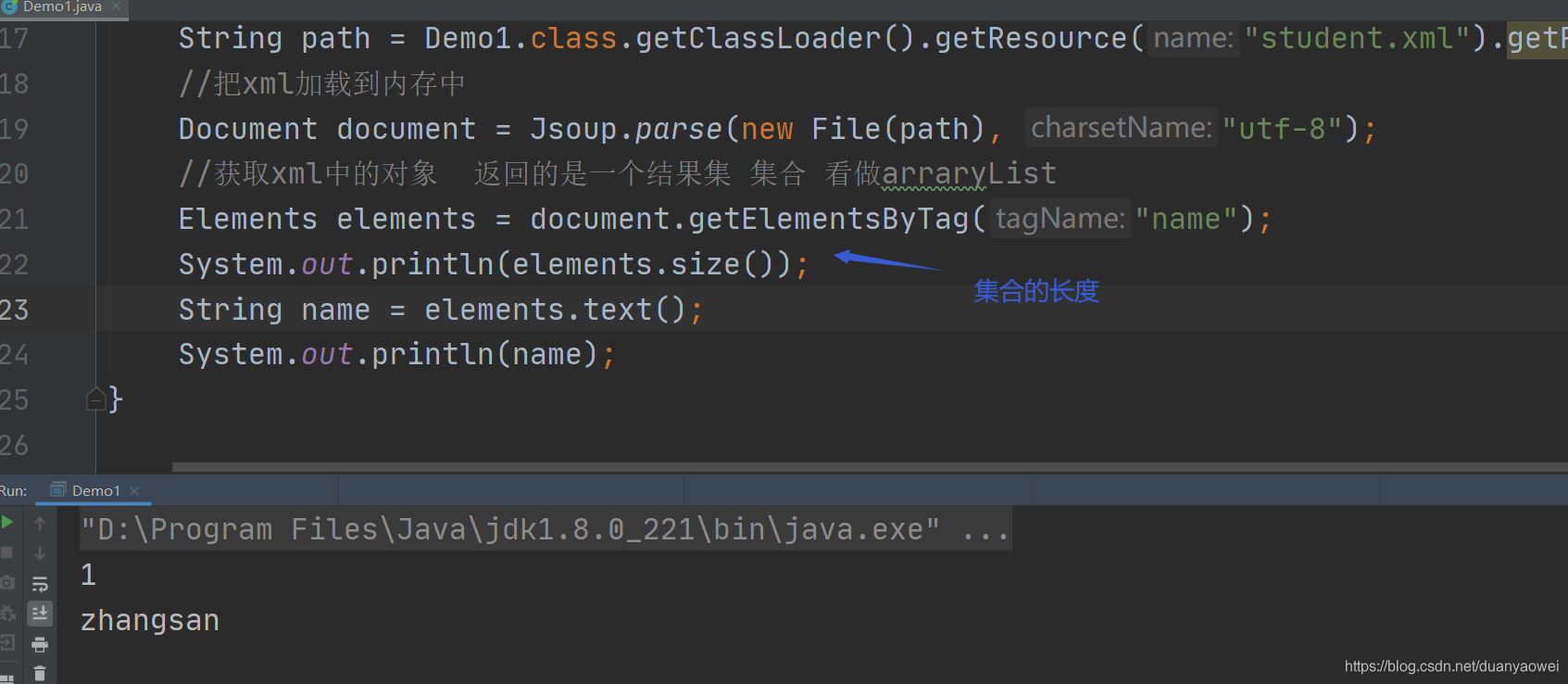Click the down arrow in Run console toolbar

click(x=40, y=553)
